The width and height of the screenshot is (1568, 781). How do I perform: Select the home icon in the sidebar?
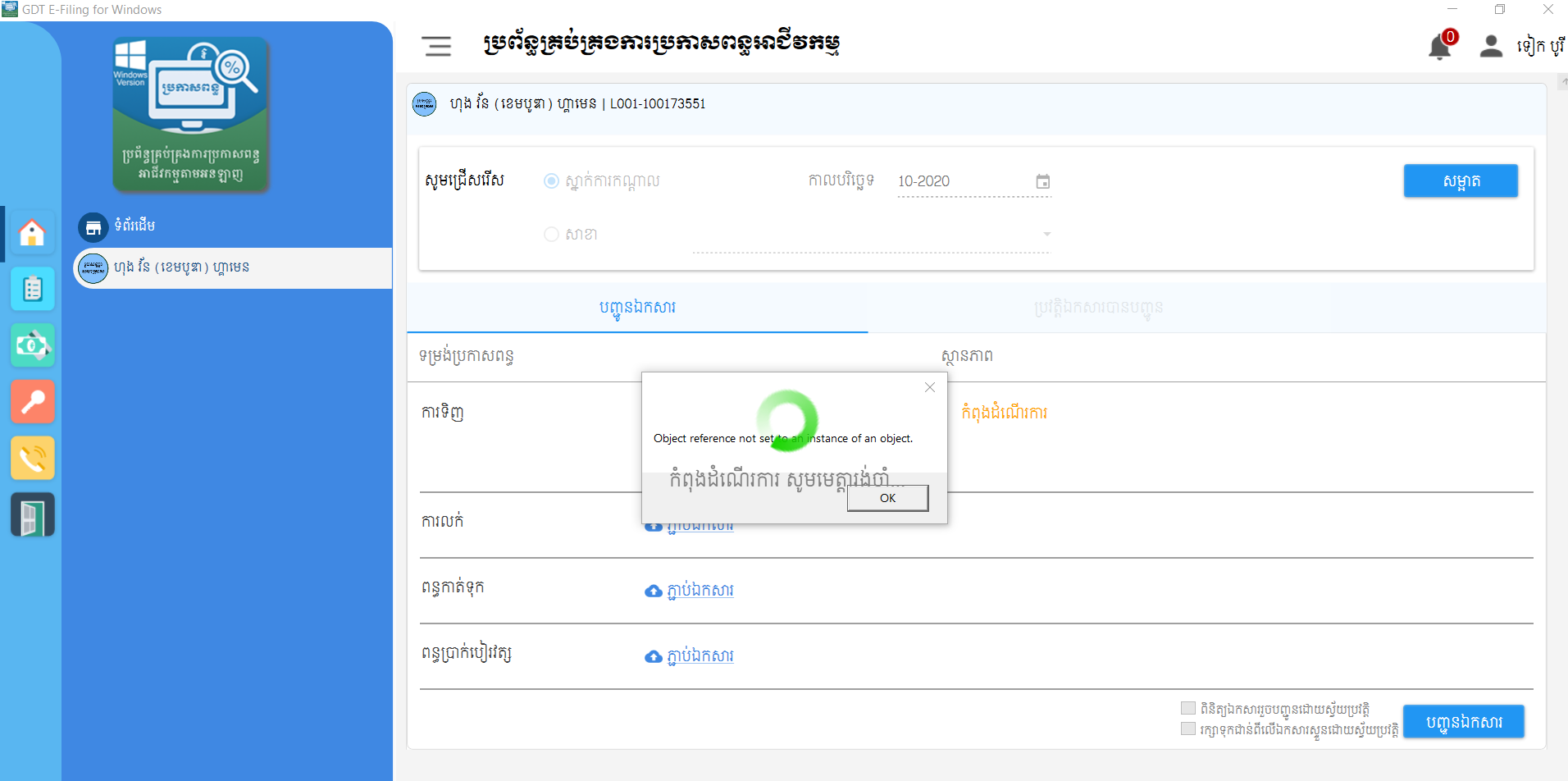[x=32, y=233]
